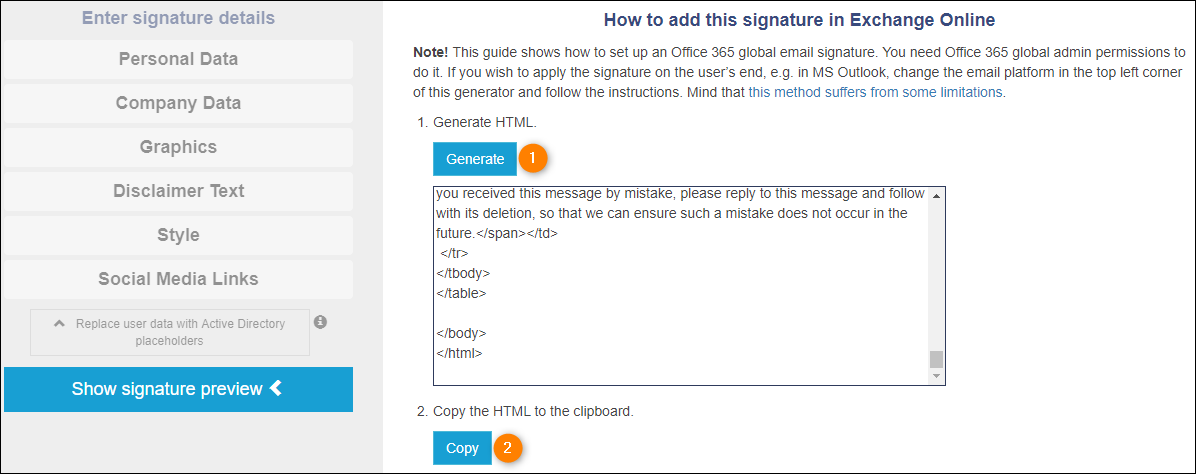Expand the Personal Data section
The image size is (1196, 474).
click(178, 60)
